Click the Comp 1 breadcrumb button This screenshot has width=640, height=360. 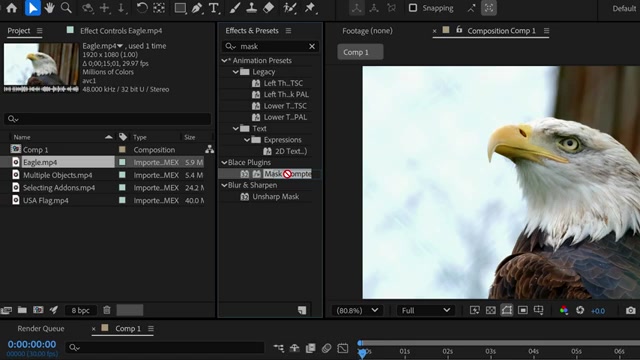[360, 52]
